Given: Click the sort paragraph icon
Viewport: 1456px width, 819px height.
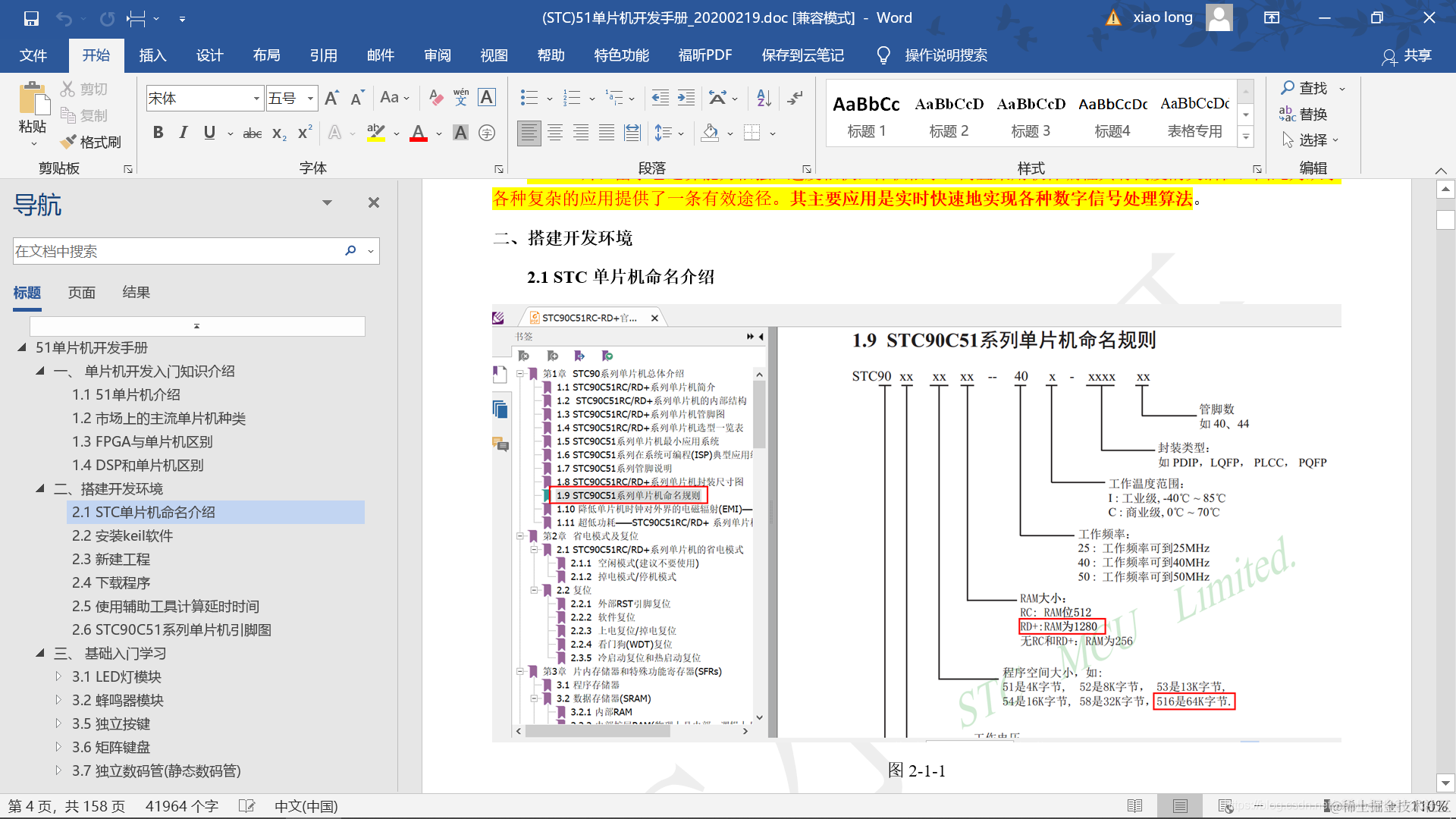Looking at the screenshot, I should click(x=764, y=98).
